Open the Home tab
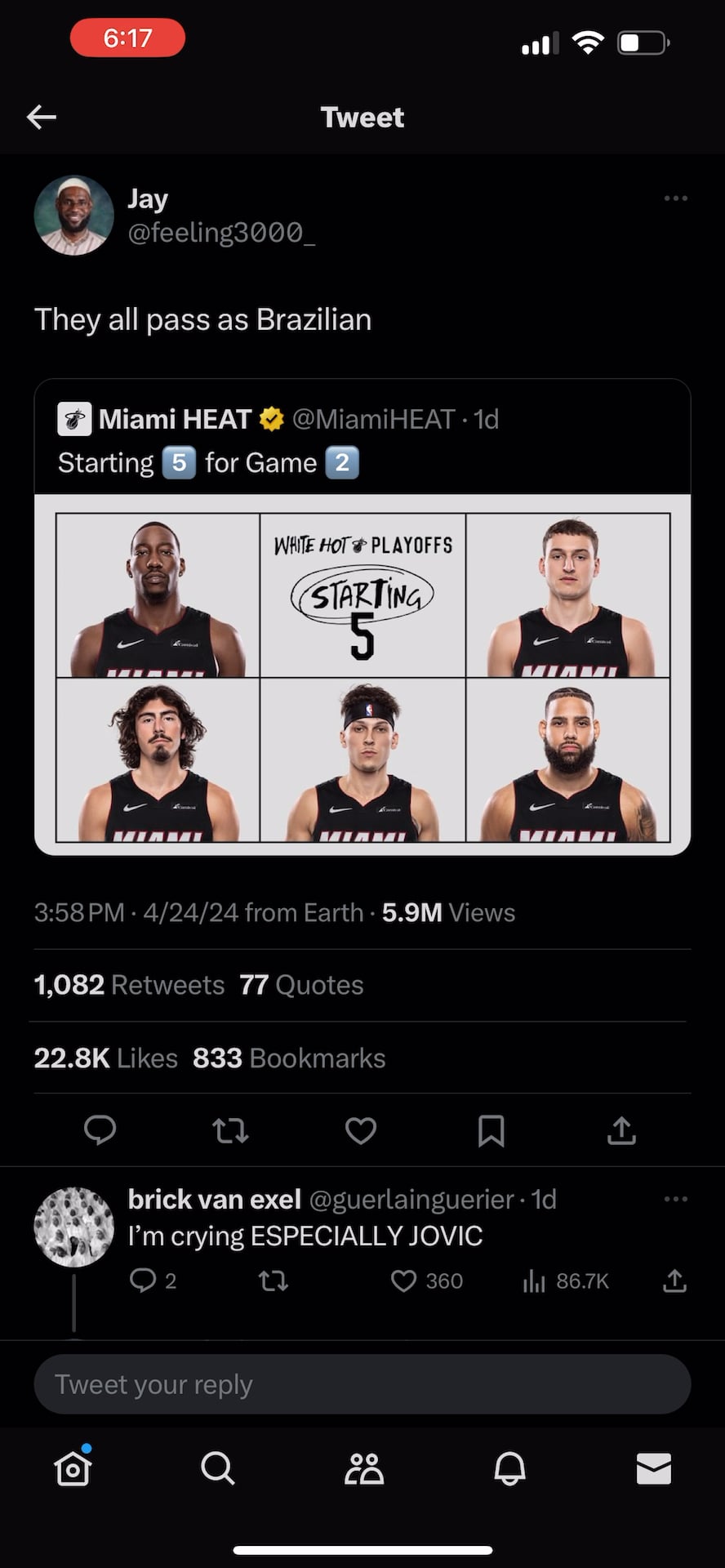Image resolution: width=725 pixels, height=1568 pixels. tap(73, 1468)
